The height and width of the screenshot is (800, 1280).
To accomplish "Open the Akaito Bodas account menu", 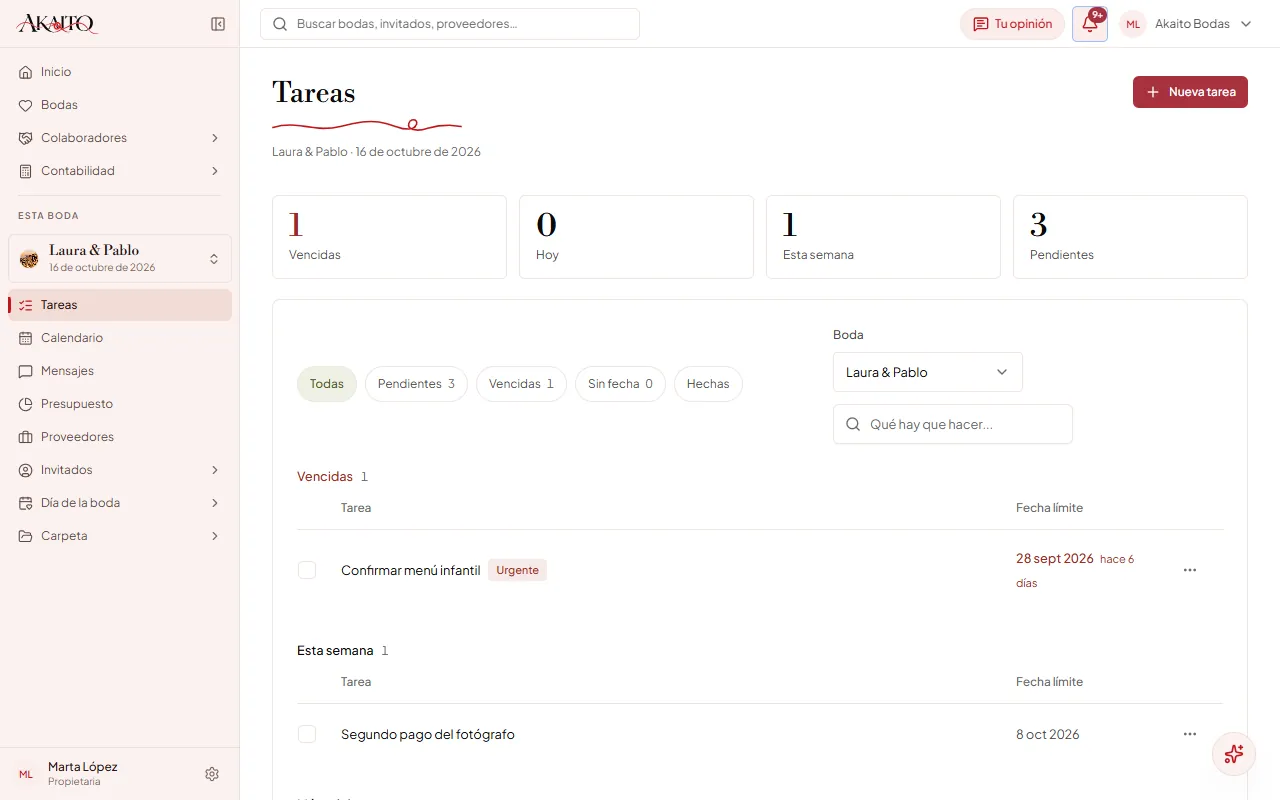I will 1187,24.
